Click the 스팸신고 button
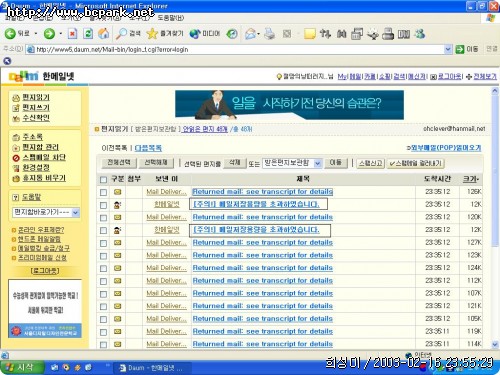 (x=370, y=163)
